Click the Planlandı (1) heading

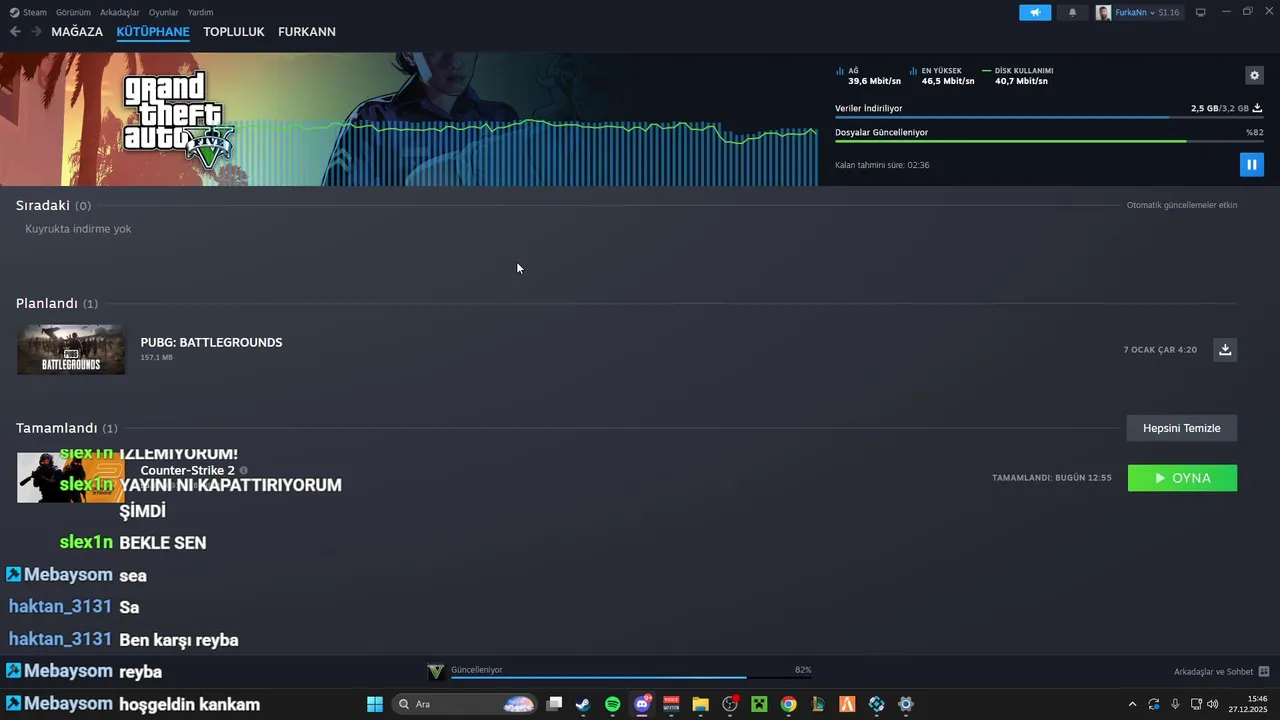57,303
